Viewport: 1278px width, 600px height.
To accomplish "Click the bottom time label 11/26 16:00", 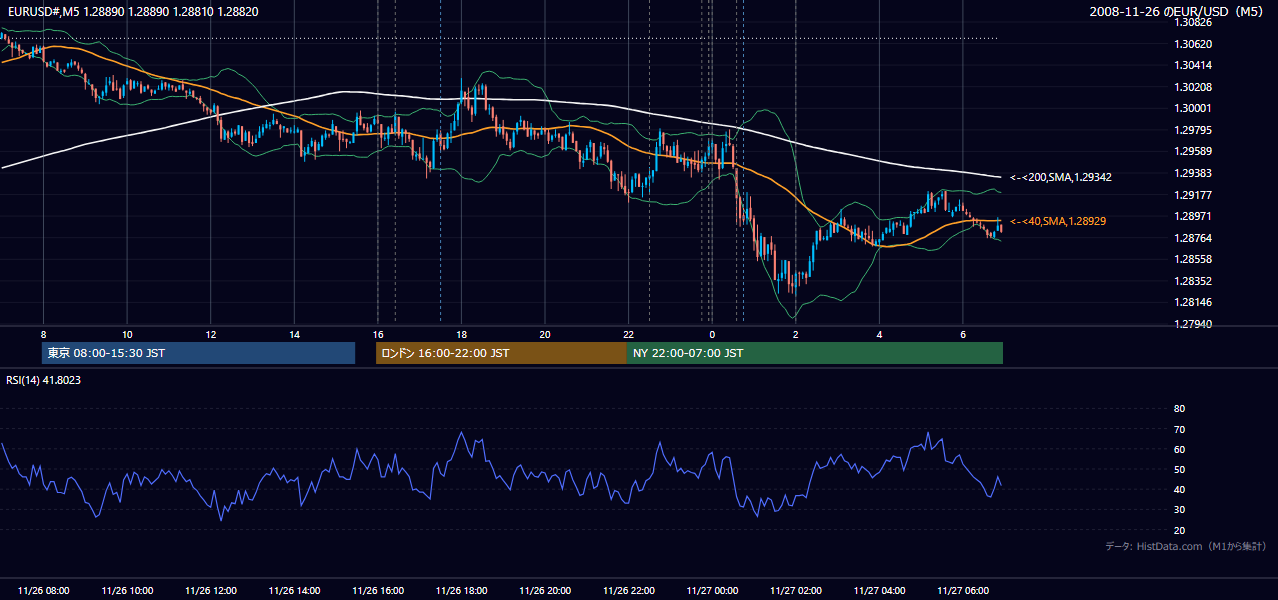I will point(377,591).
